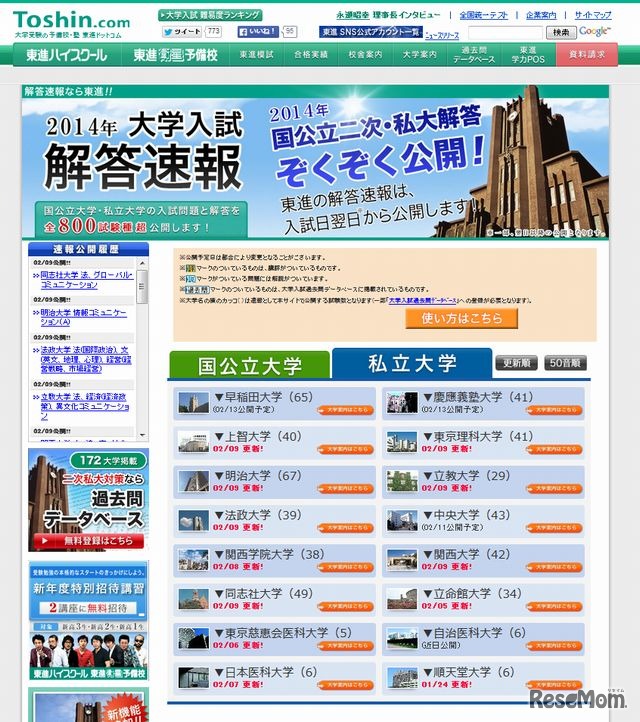Sort list by 更新順
Viewport: 640px width, 722px height.
516,363
